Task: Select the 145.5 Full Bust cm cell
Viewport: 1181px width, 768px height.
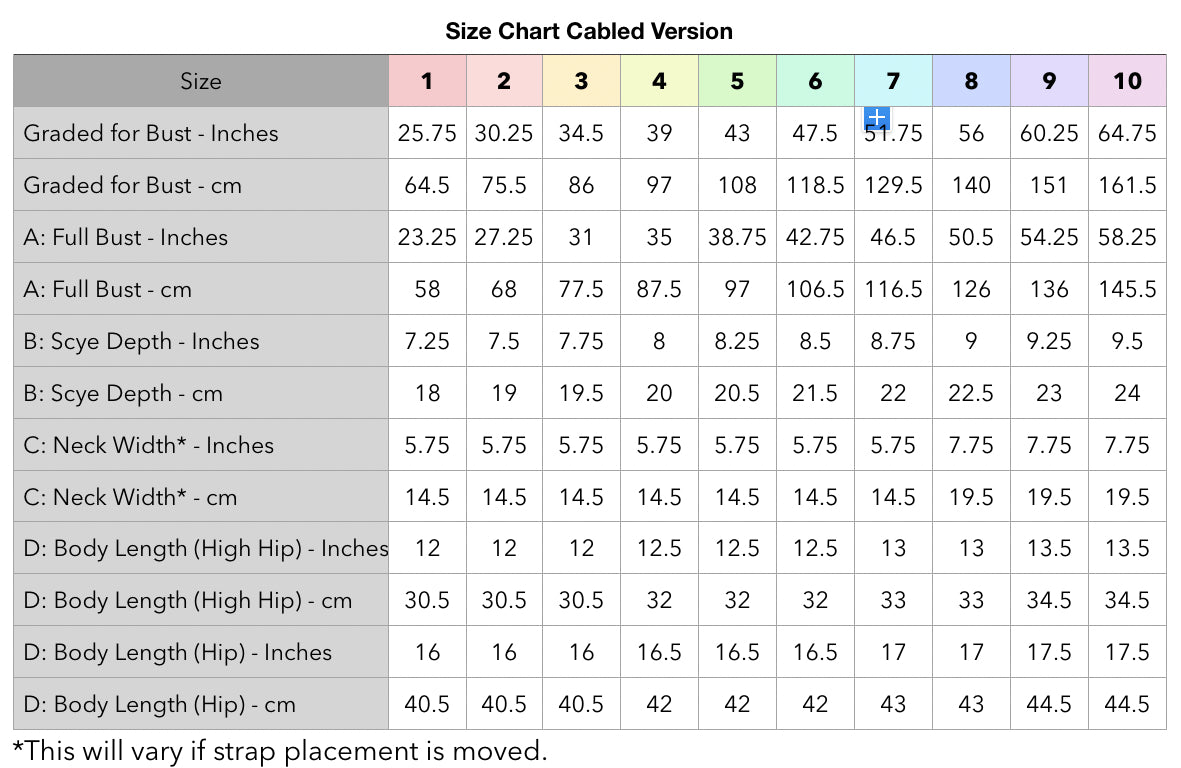Action: (x=1127, y=289)
